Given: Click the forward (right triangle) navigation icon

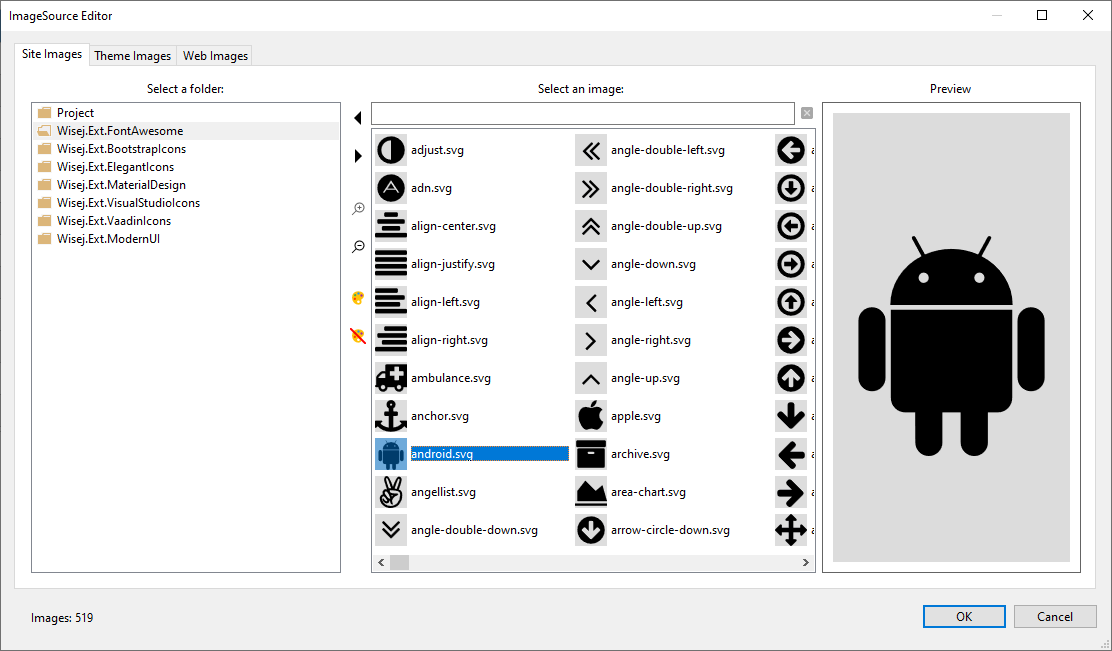Looking at the screenshot, I should [x=357, y=156].
